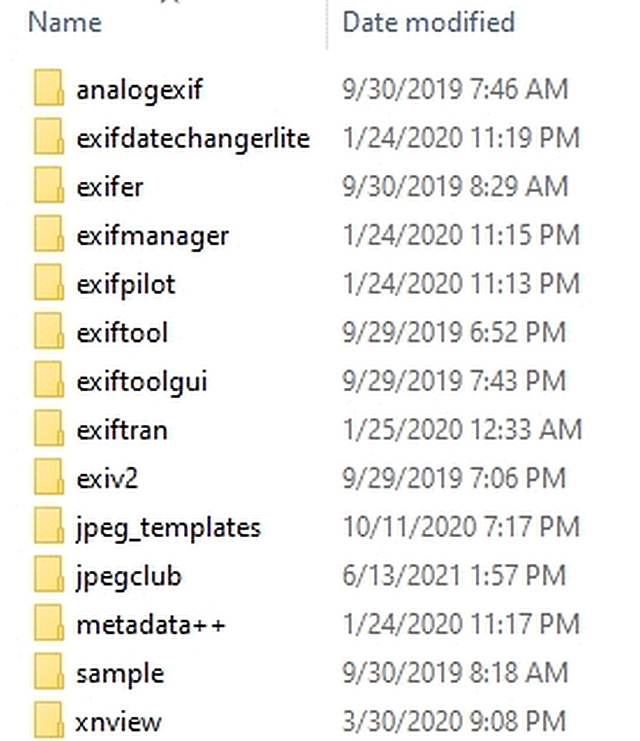Click exiftran's 1/25/2020 12:33 AM date
The width and height of the screenshot is (640, 741).
click(462, 430)
